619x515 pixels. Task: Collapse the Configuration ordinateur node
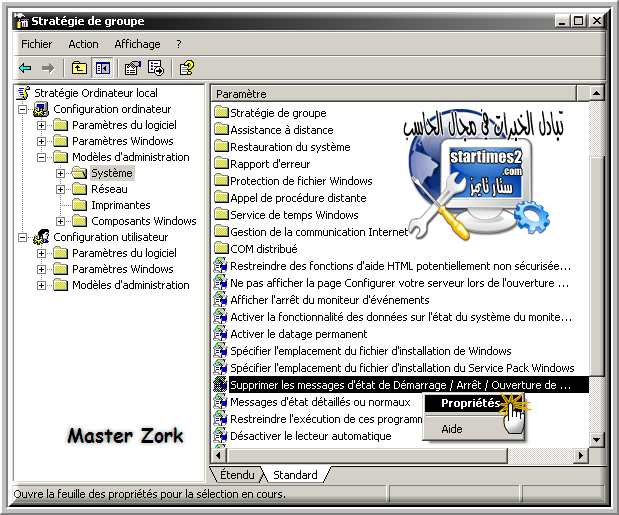[23, 109]
